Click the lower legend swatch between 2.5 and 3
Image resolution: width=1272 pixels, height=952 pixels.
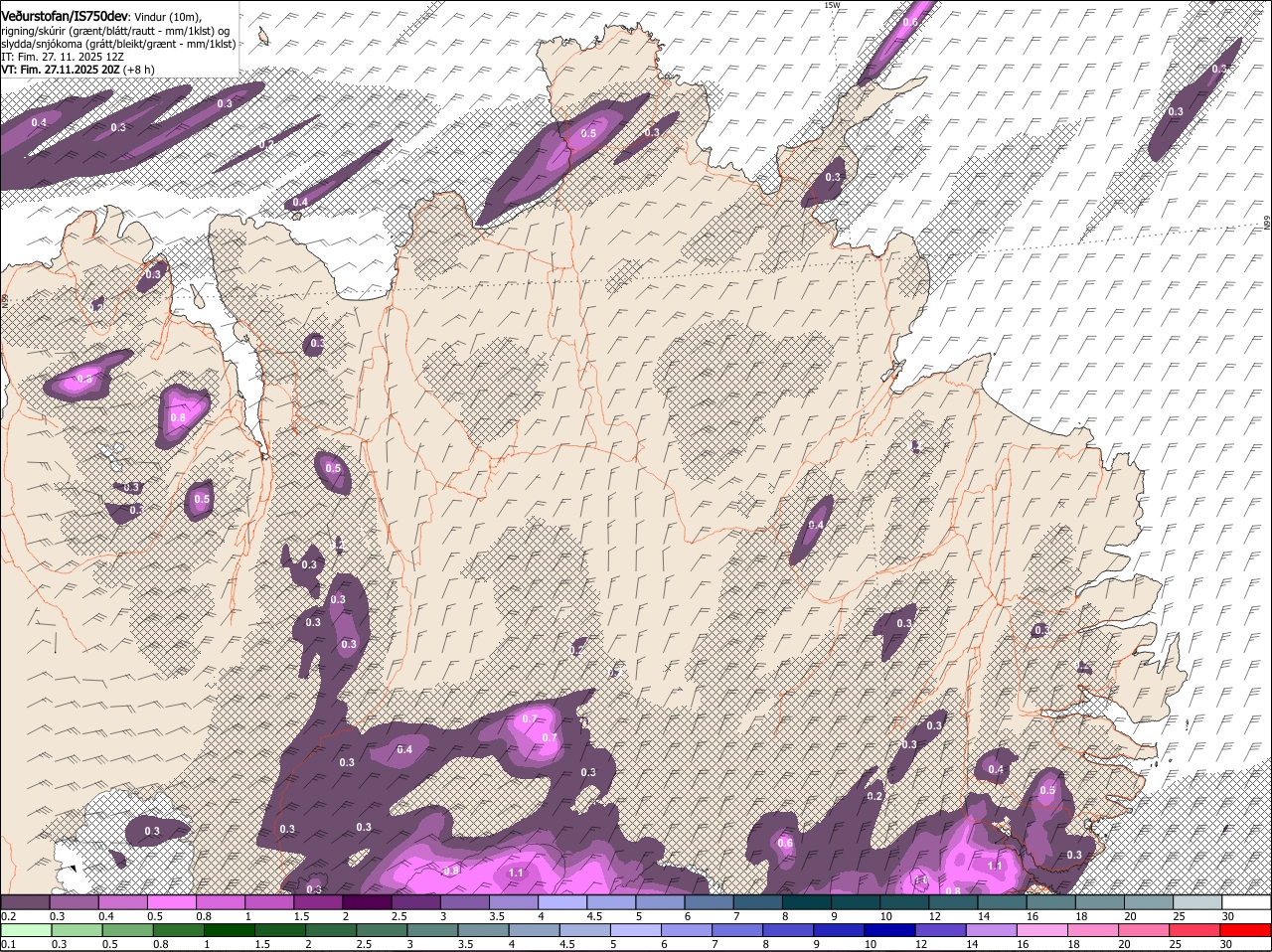[382, 931]
